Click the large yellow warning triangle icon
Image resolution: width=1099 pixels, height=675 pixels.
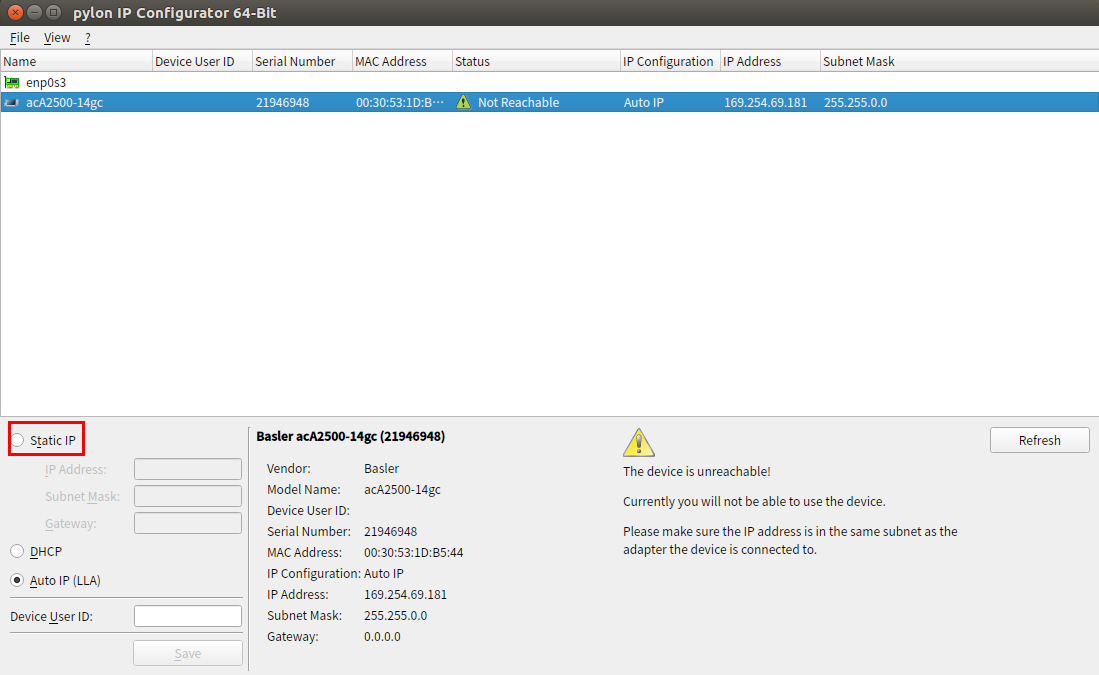(x=639, y=442)
